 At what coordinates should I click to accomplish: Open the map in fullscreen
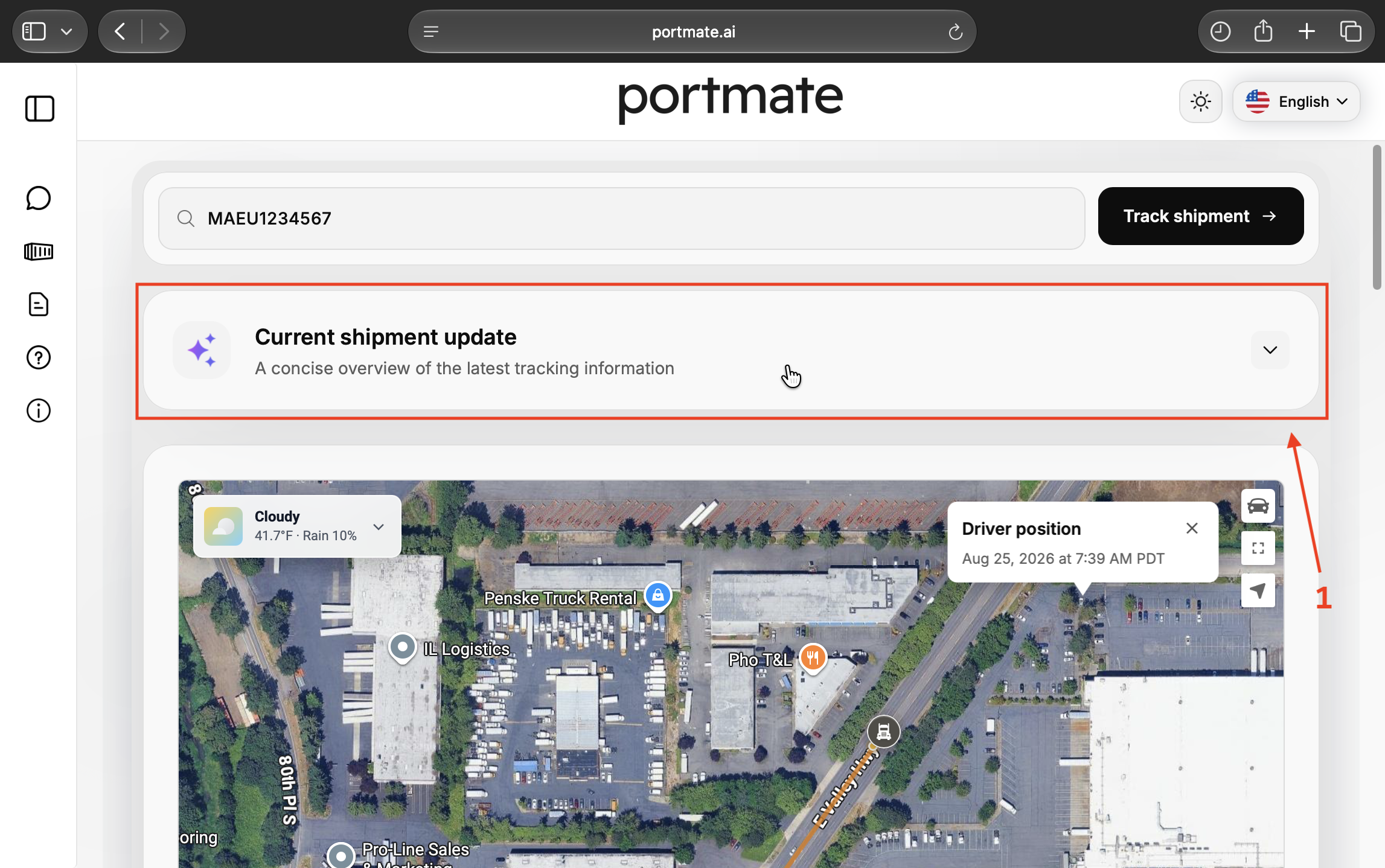(1258, 548)
